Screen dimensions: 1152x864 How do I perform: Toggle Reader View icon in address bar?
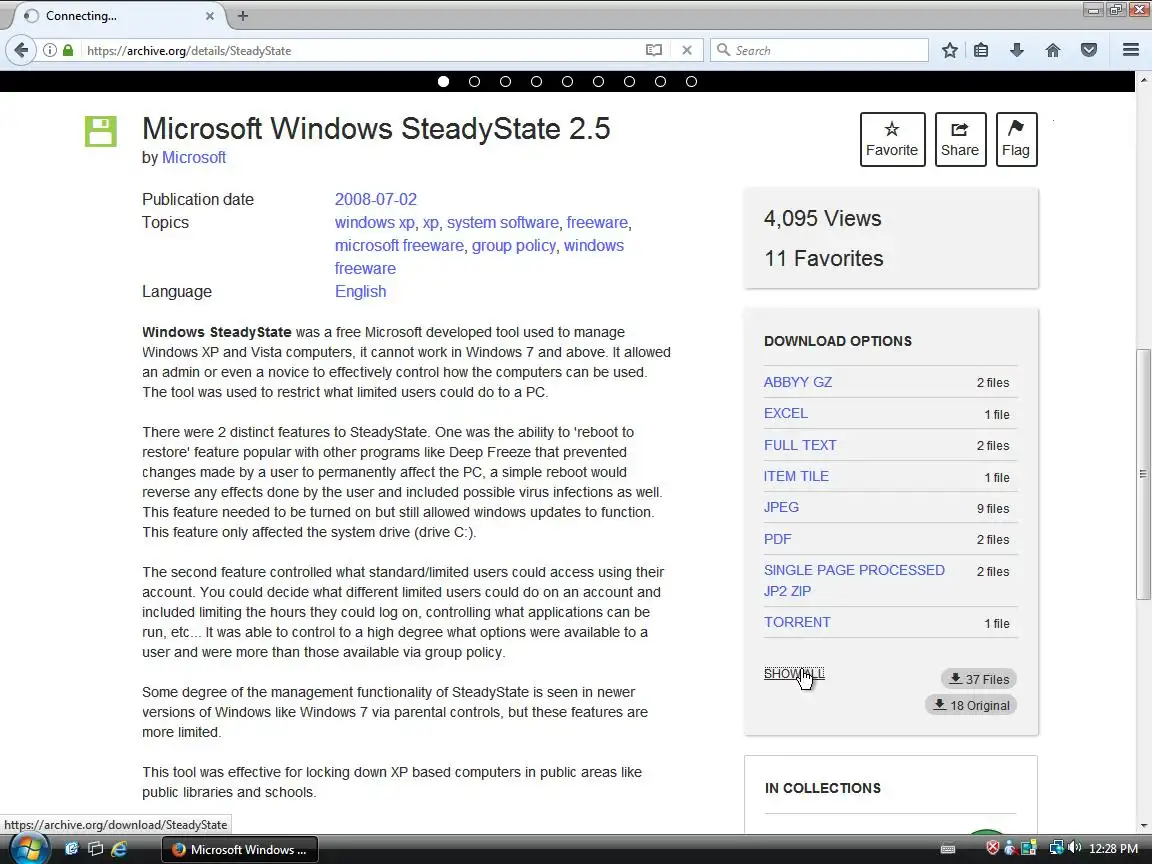click(654, 50)
